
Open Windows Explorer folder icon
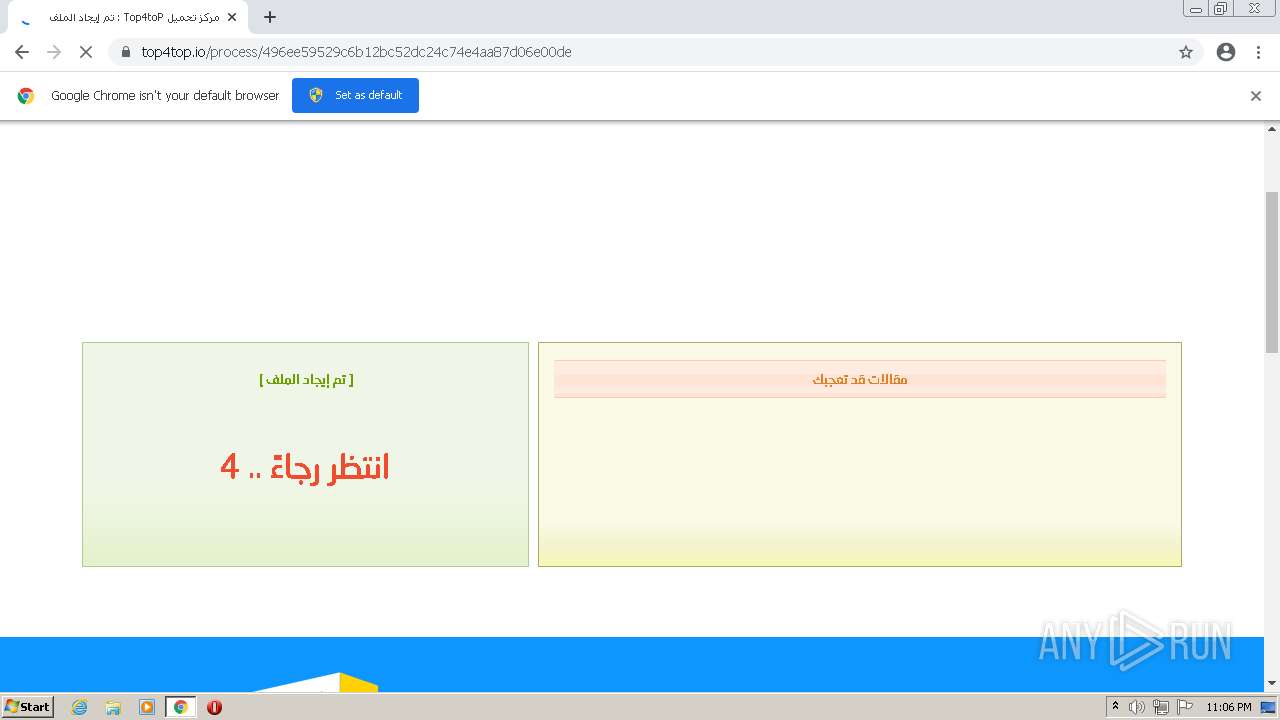click(113, 707)
